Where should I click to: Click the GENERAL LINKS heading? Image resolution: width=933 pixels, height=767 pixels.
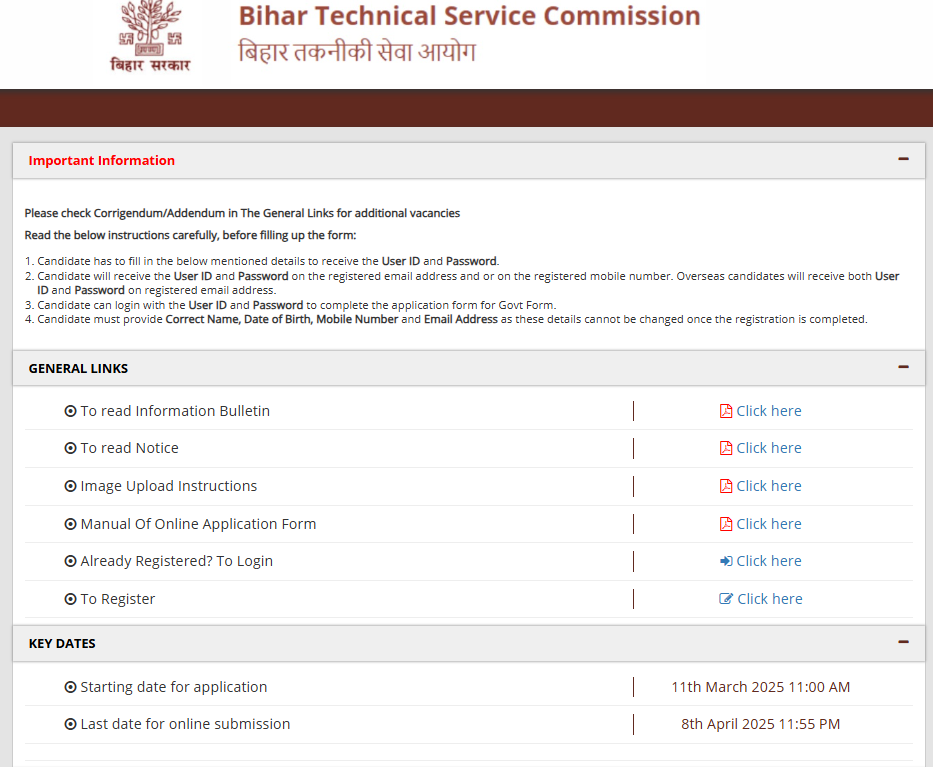coord(79,369)
